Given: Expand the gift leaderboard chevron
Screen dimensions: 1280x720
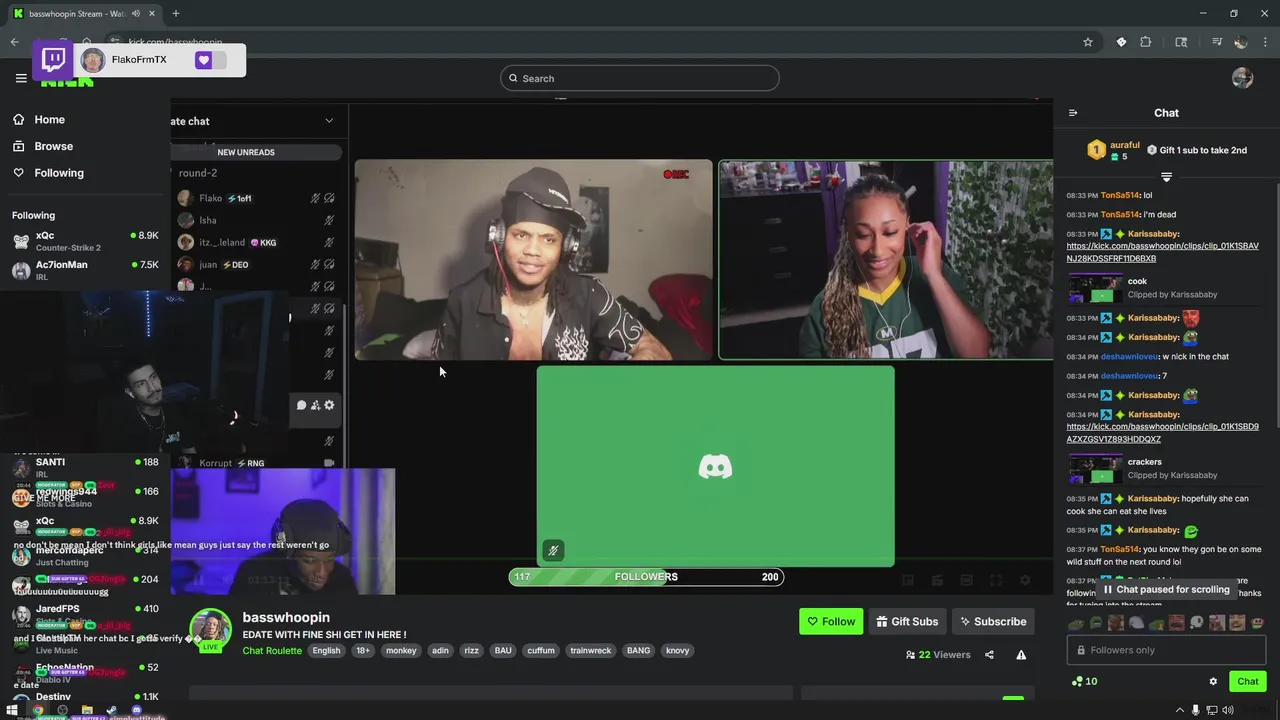Looking at the screenshot, I should 1166,177.
